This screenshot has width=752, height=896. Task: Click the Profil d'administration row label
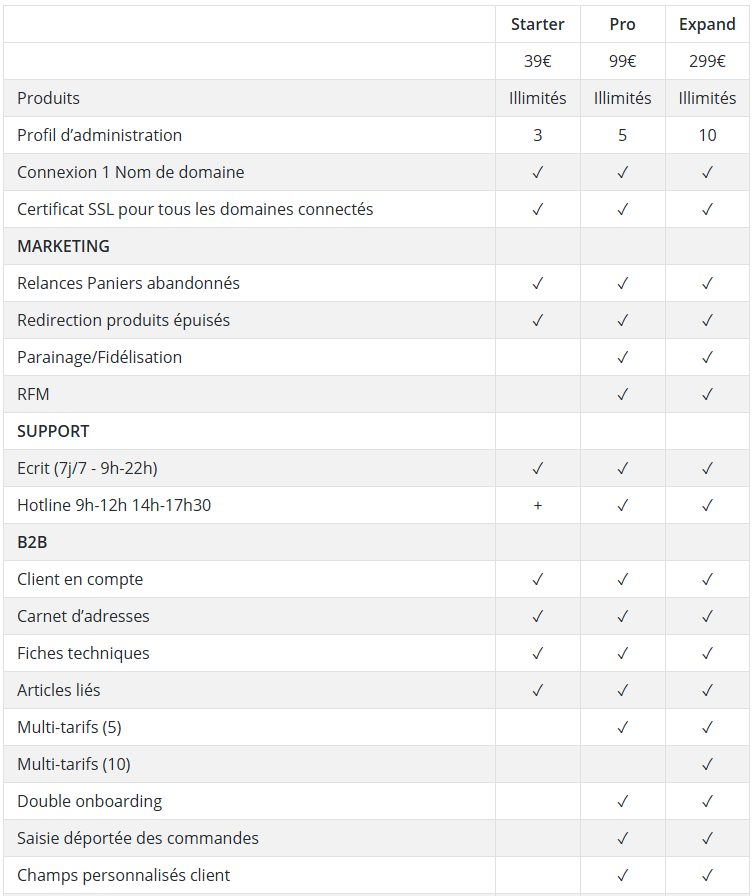pos(99,135)
